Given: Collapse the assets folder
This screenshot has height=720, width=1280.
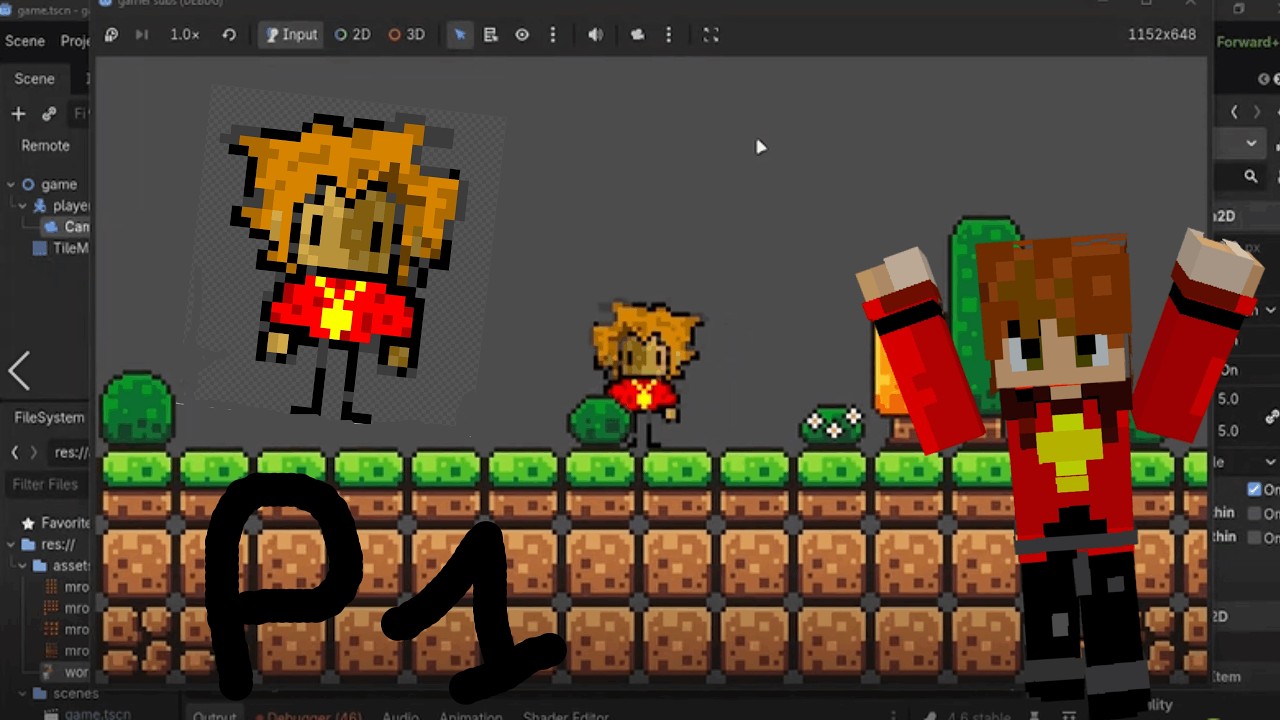Looking at the screenshot, I should 22,566.
